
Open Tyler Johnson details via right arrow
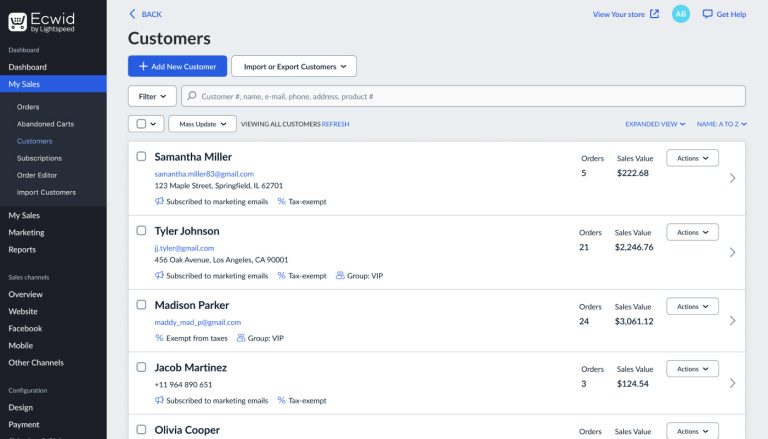[x=732, y=252]
